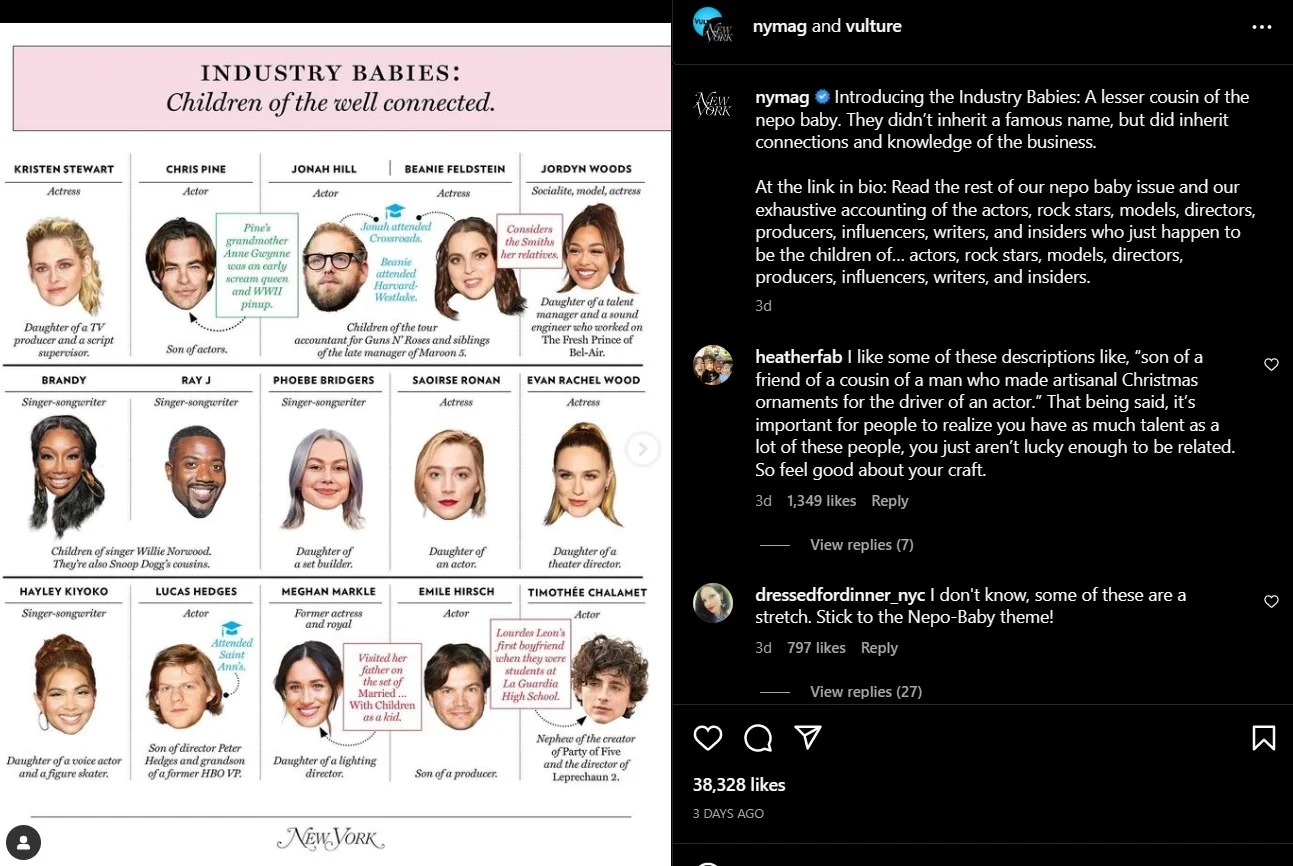Expand View replies (7) under heatherfab's comment
Viewport: 1293px width, 866px height.
[x=861, y=544]
